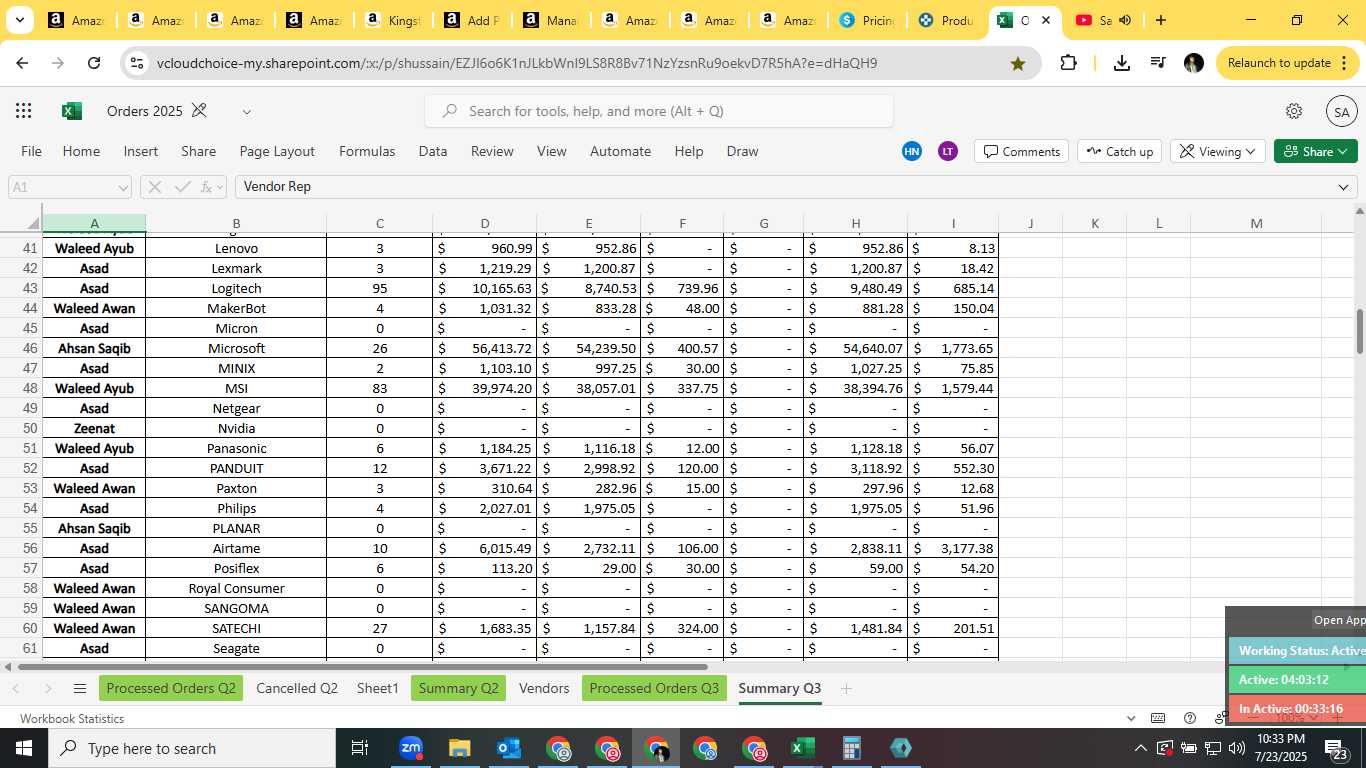Click the LT collaborator presence badge
The image size is (1366, 768).
point(948,151)
